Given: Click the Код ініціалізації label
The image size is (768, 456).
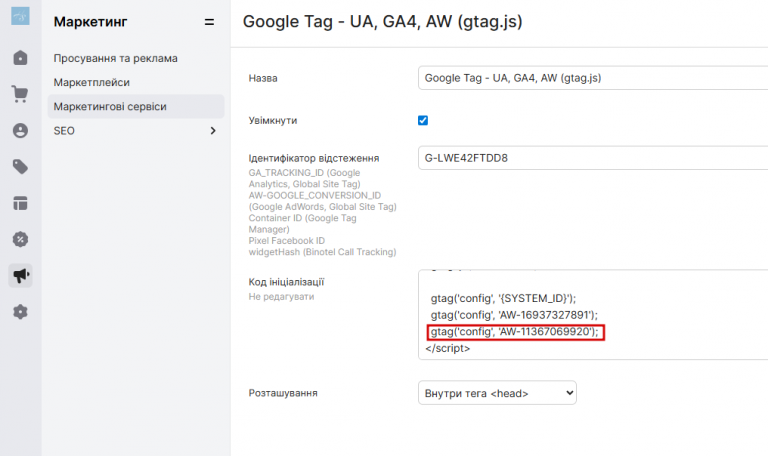Looking at the screenshot, I should 287,282.
